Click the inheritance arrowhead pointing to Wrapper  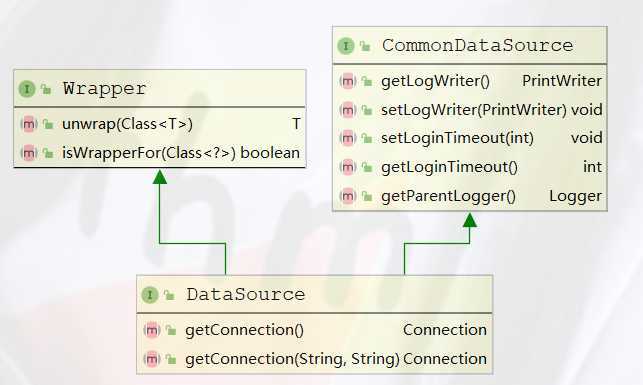tap(160, 177)
